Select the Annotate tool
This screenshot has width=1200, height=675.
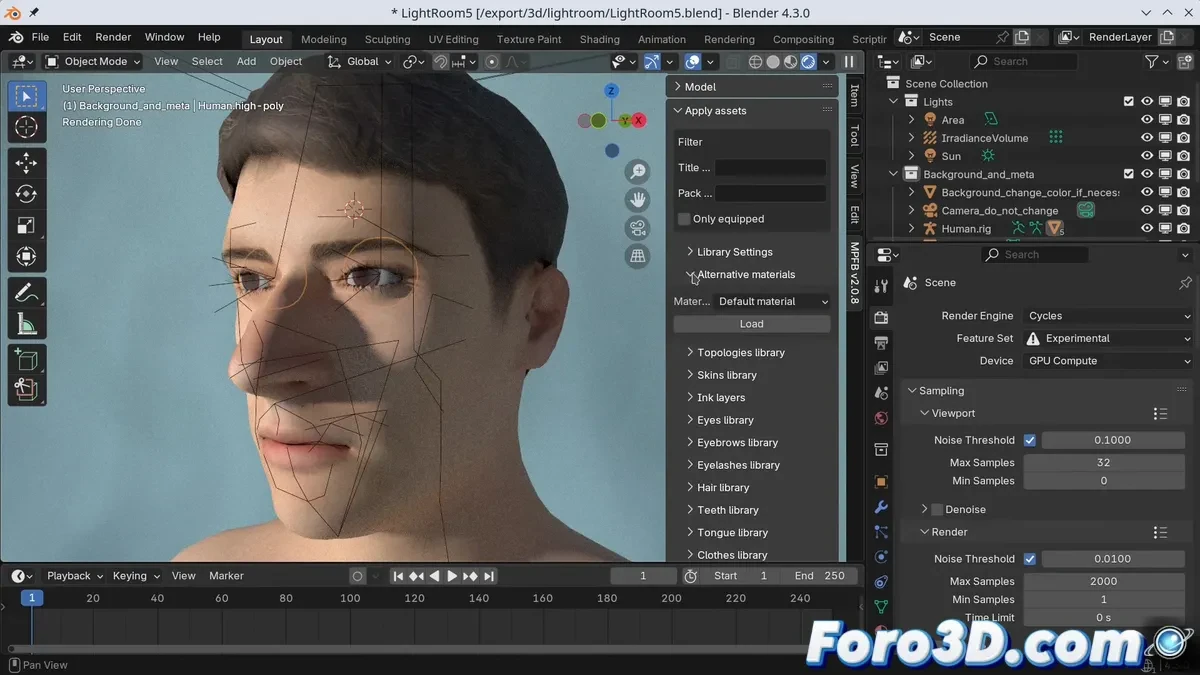[x=27, y=292]
